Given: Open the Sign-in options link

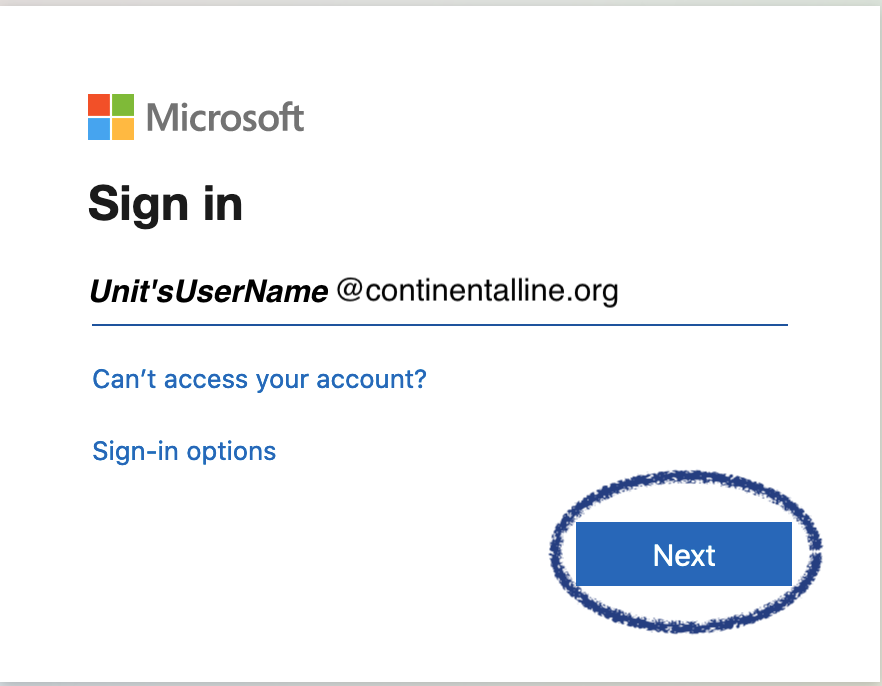Looking at the screenshot, I should point(184,451).
